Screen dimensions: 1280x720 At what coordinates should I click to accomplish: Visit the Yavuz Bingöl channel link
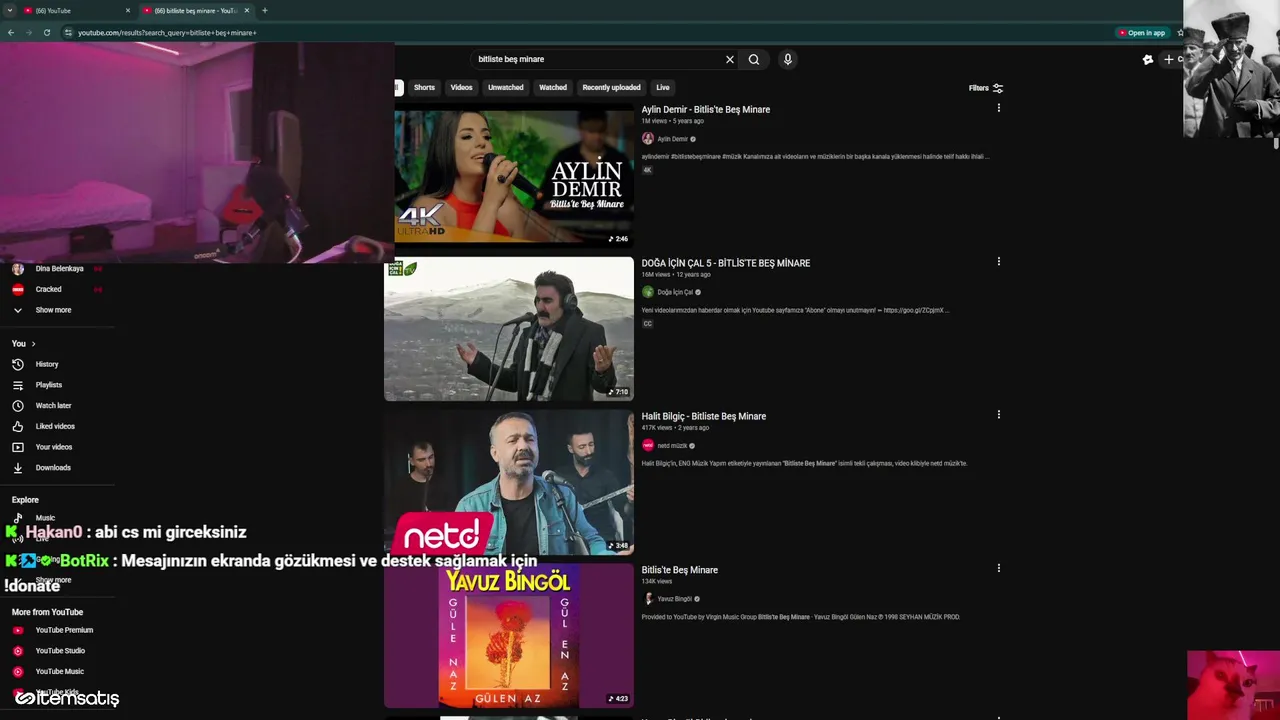[674, 599]
